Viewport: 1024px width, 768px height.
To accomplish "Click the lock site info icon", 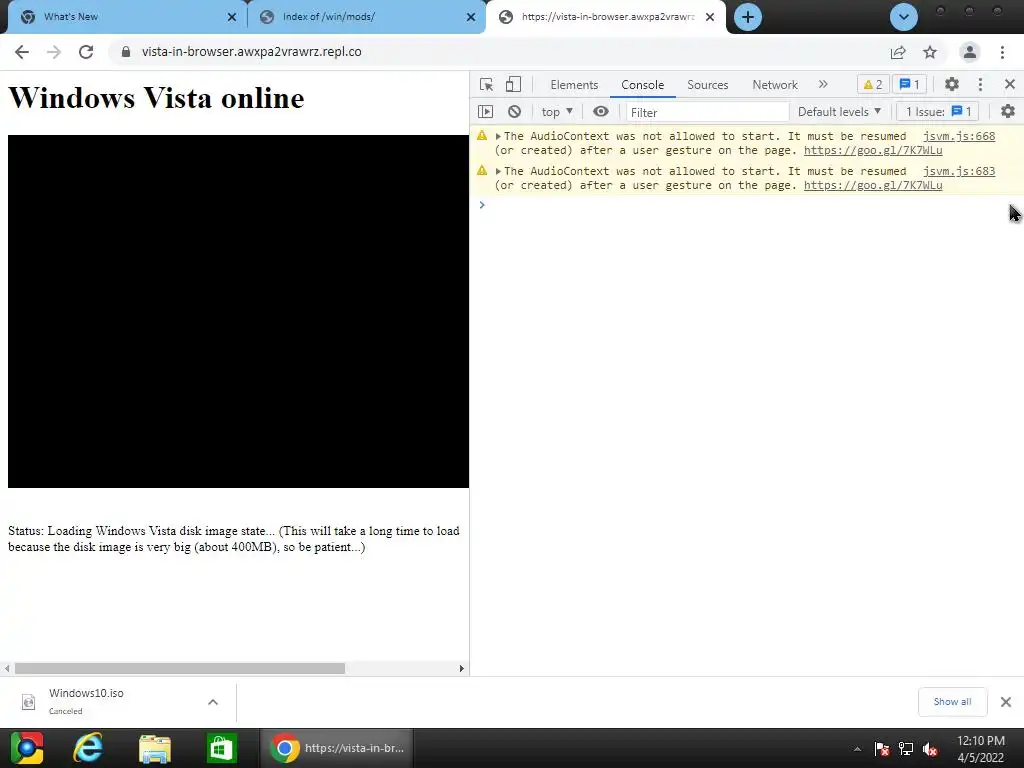I will pyautogui.click(x=126, y=52).
